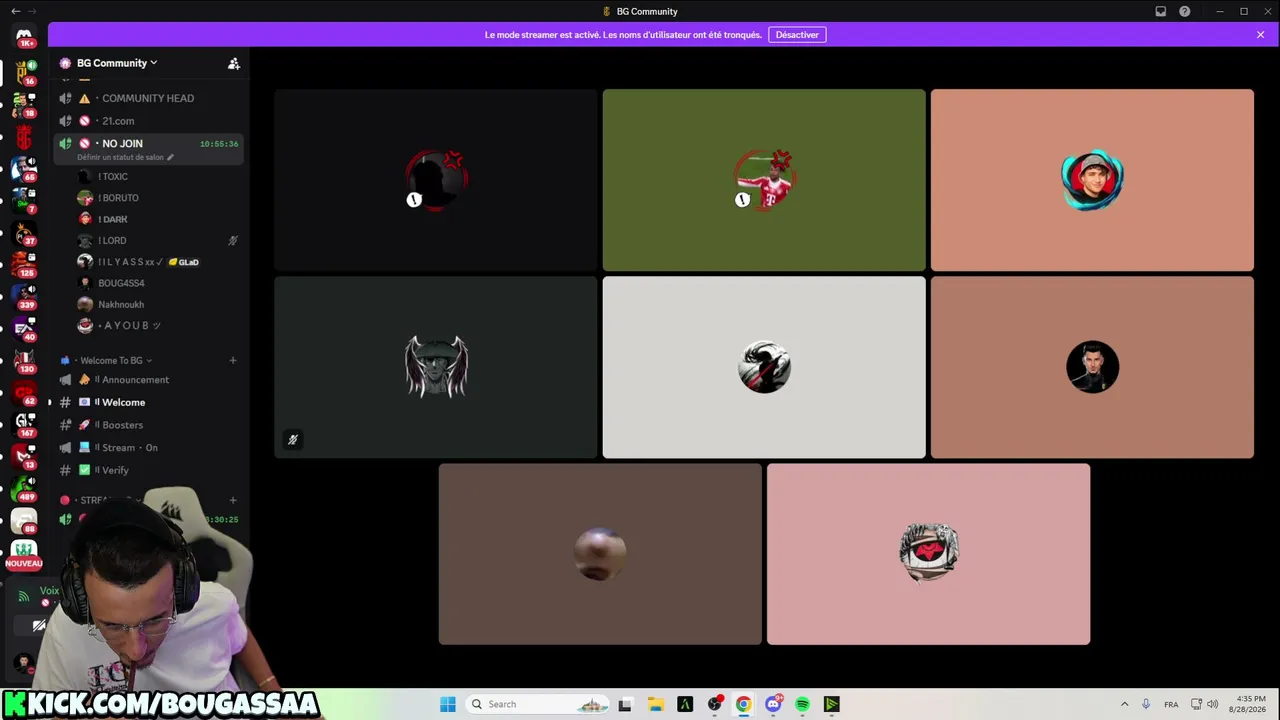The height and width of the screenshot is (720, 1280).
Task: Select the pink tile with masked avatar
Action: pyautogui.click(x=928, y=554)
